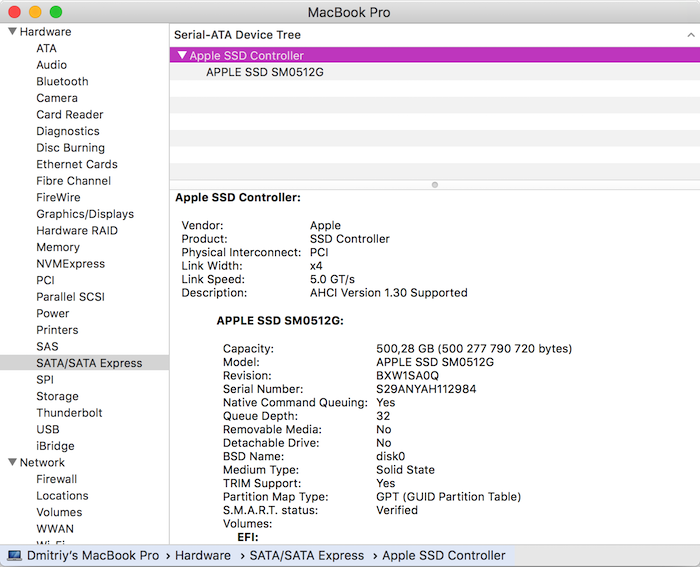Screen dimensions: 700x567
Task: Click the Medium Type value Solid State
Action: point(405,470)
